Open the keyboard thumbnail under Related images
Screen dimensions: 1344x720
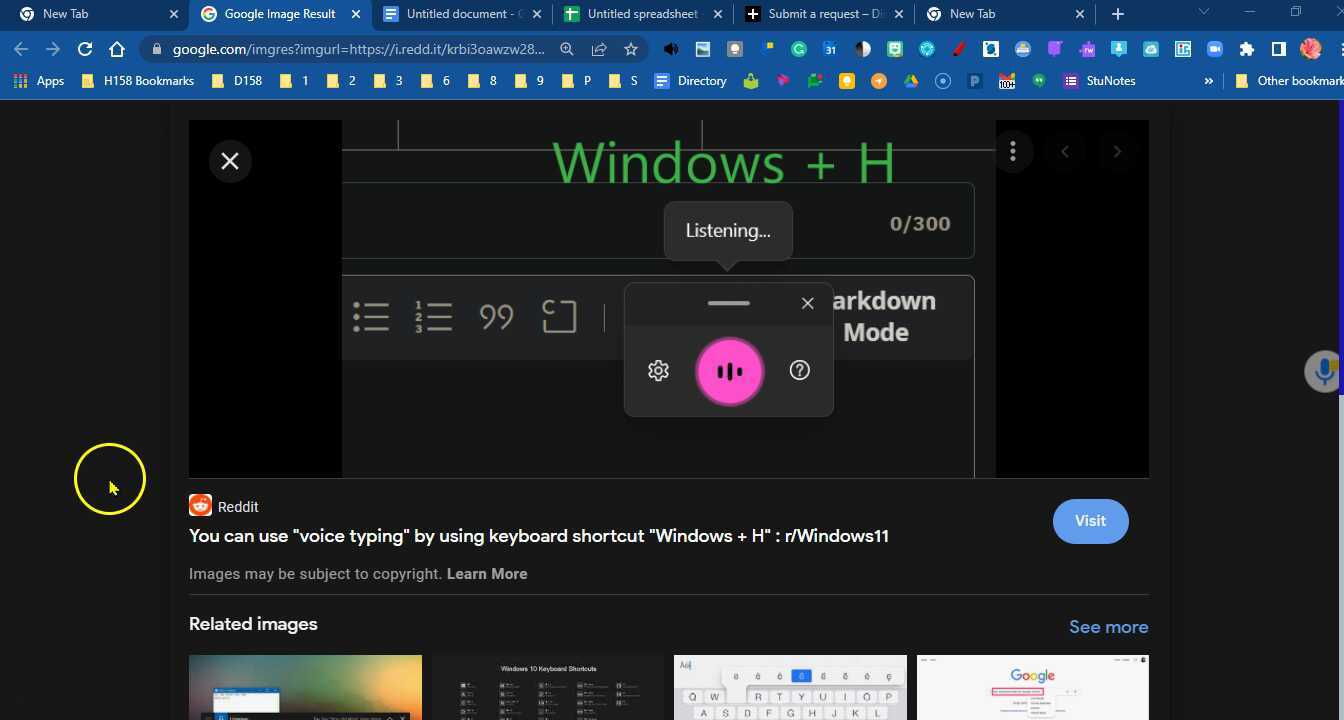[x=789, y=687]
